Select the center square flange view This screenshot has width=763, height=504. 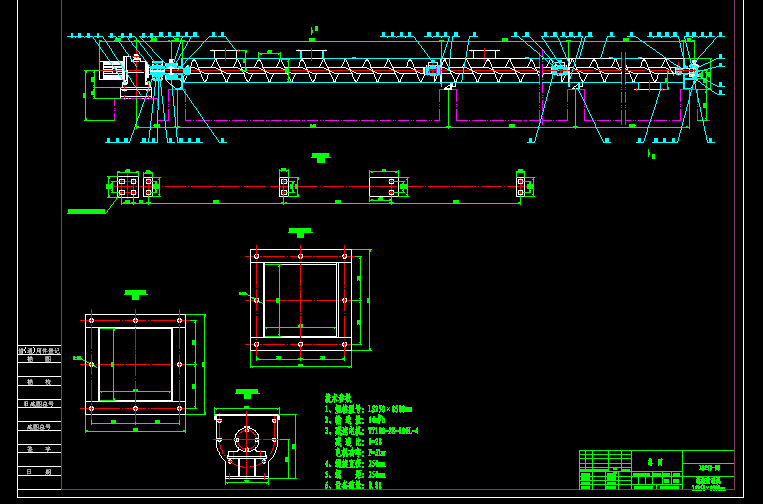click(x=300, y=299)
